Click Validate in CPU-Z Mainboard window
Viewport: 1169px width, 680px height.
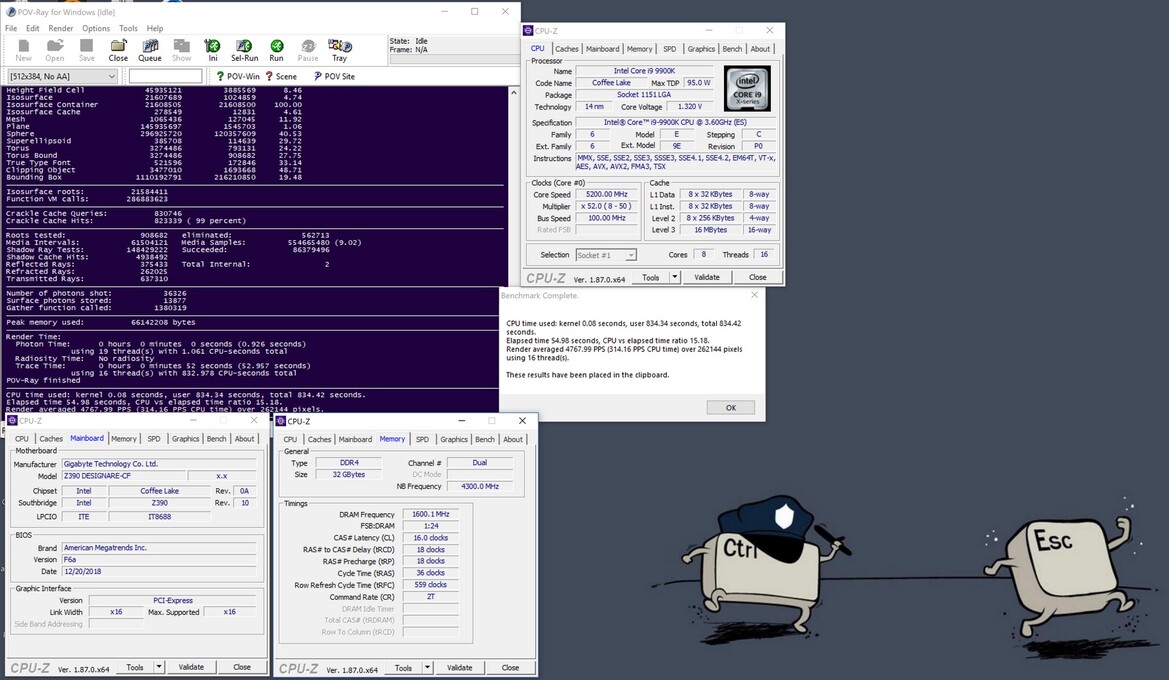point(191,667)
